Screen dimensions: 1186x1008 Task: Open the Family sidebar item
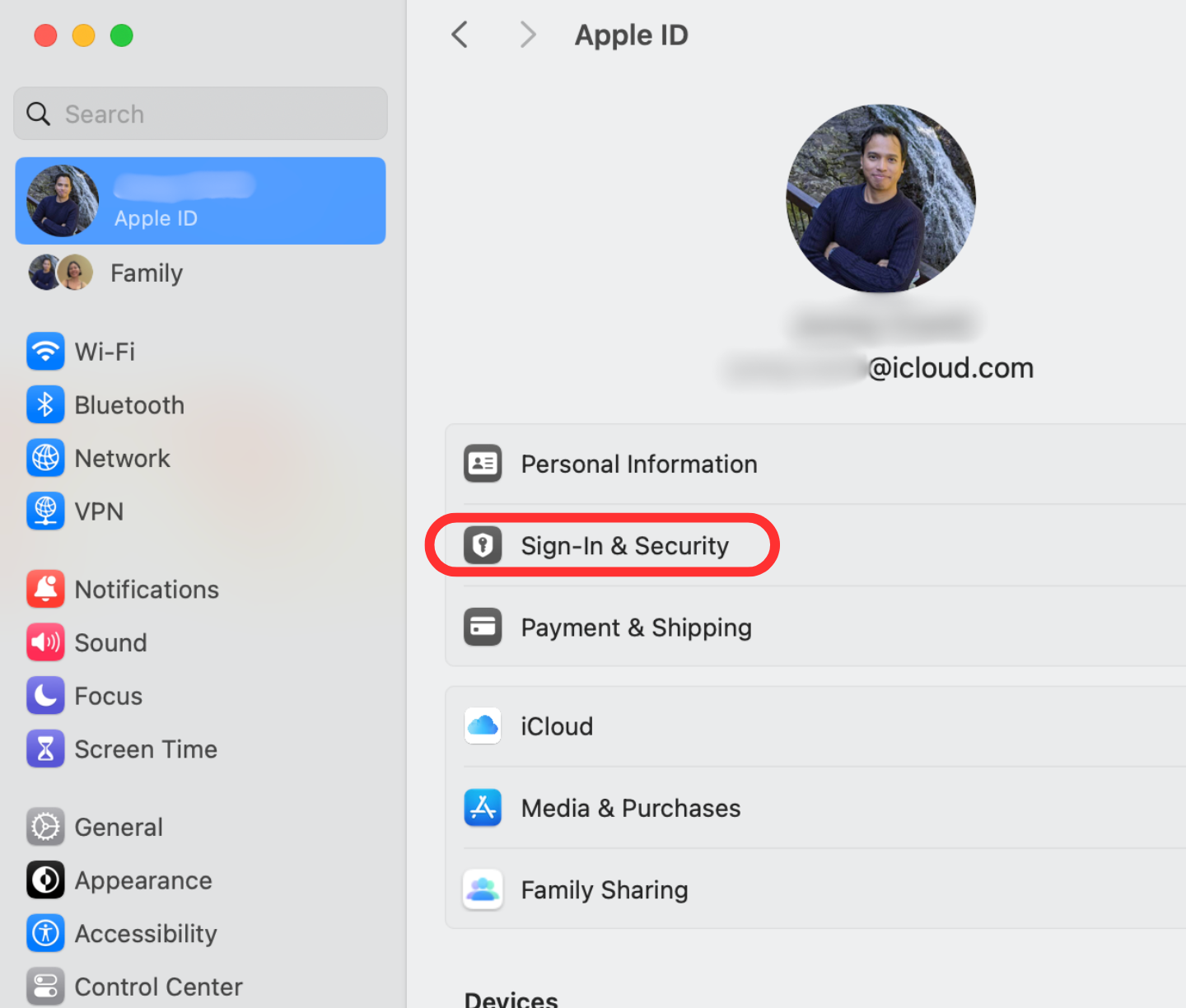pos(200,273)
